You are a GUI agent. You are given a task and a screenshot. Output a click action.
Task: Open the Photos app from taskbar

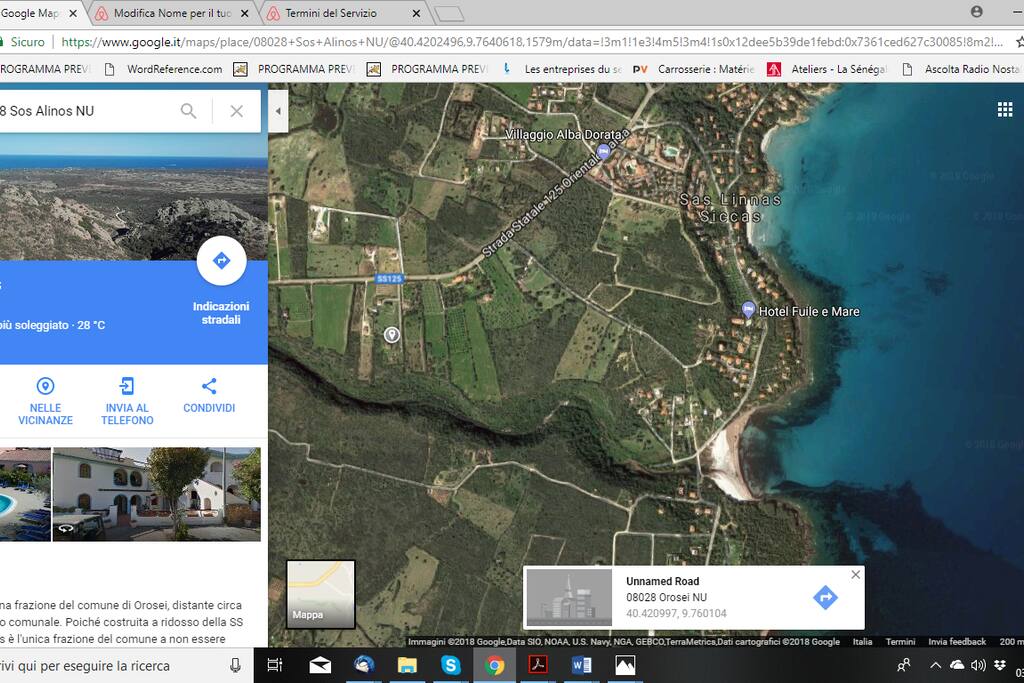(625, 665)
